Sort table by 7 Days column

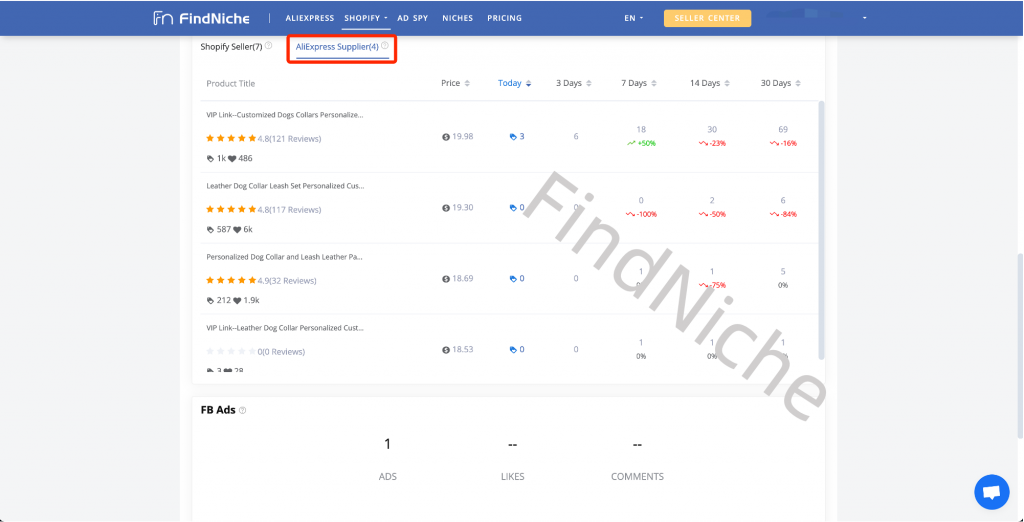point(639,84)
